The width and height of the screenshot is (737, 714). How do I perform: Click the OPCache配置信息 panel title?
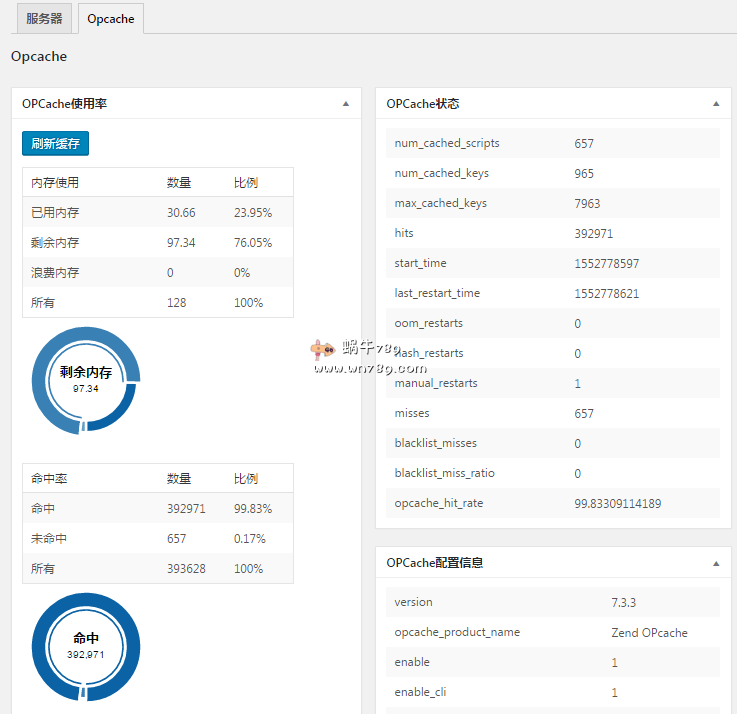(x=435, y=563)
